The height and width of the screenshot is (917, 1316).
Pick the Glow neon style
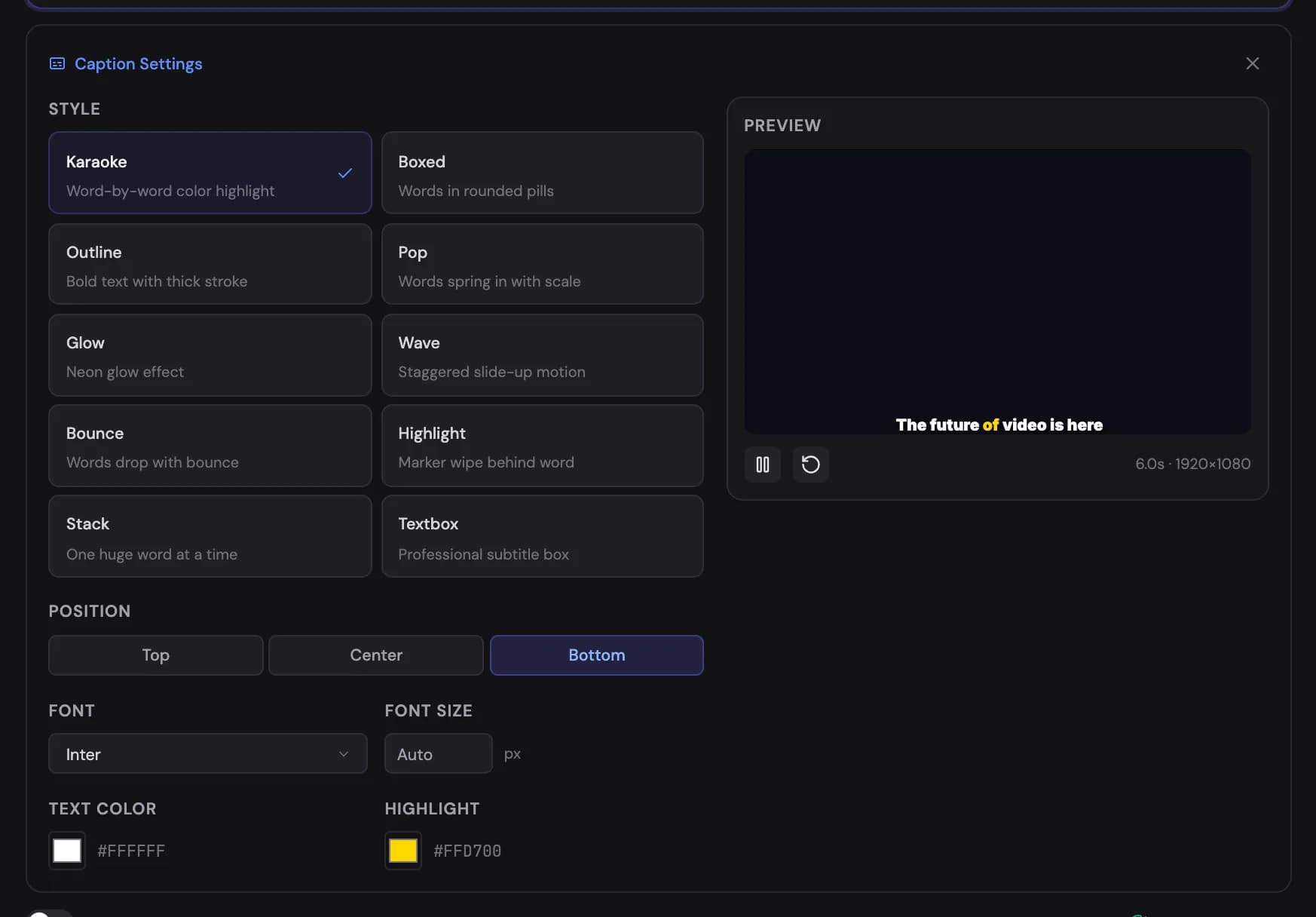pos(210,355)
